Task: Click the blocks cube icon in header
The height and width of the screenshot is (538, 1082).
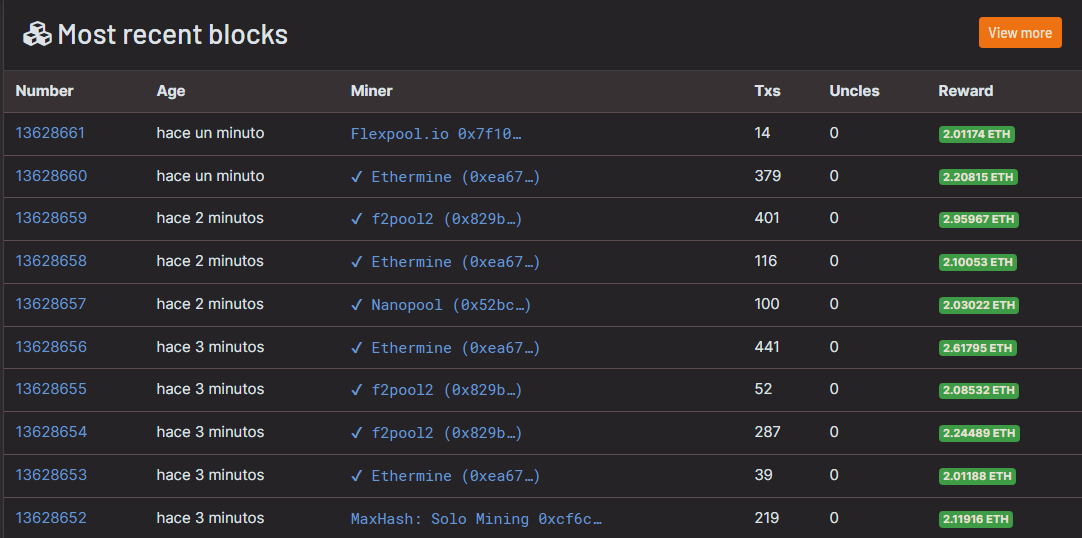Action: click(37, 35)
